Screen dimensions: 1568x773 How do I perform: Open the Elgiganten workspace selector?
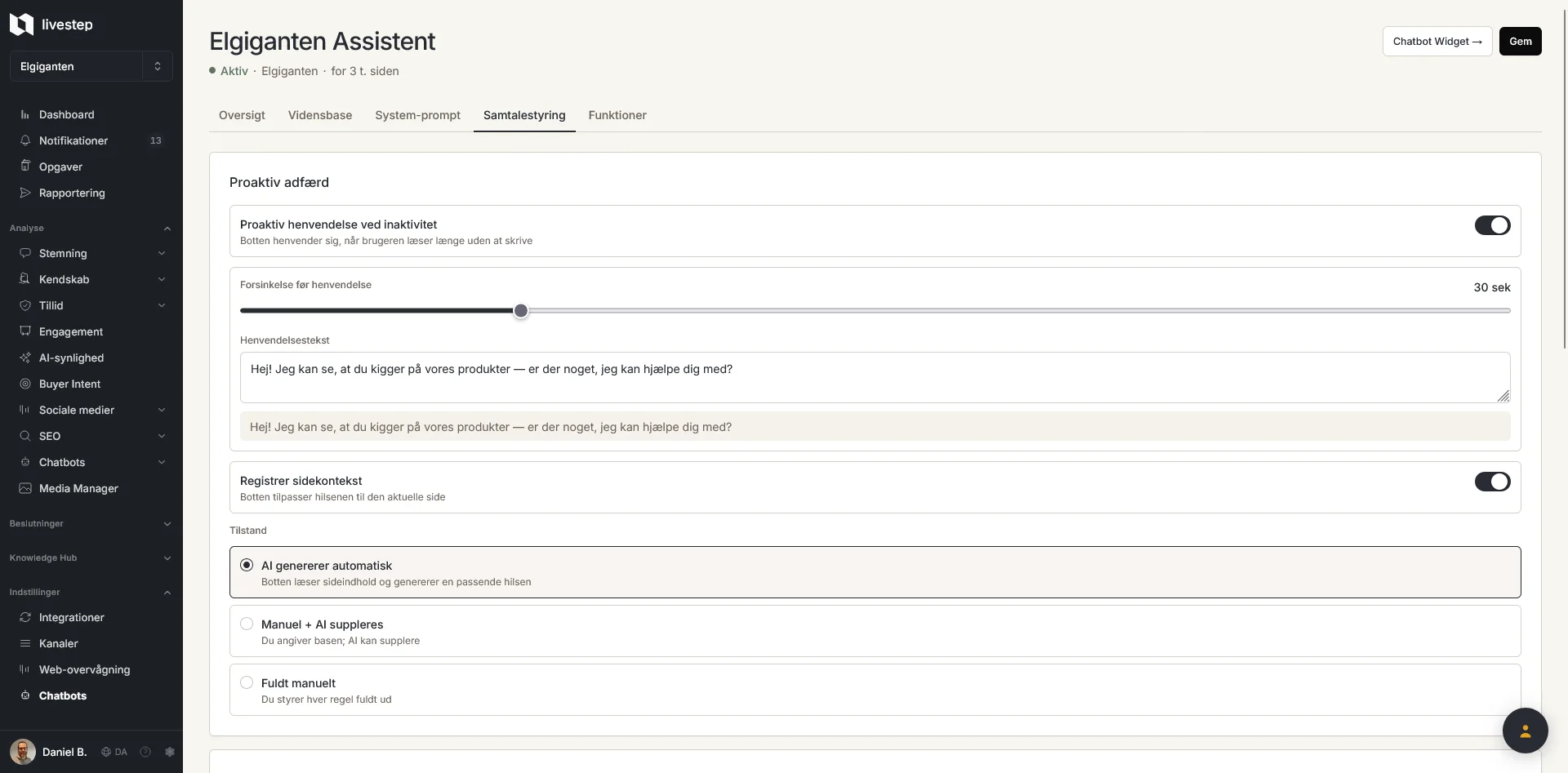(91, 66)
